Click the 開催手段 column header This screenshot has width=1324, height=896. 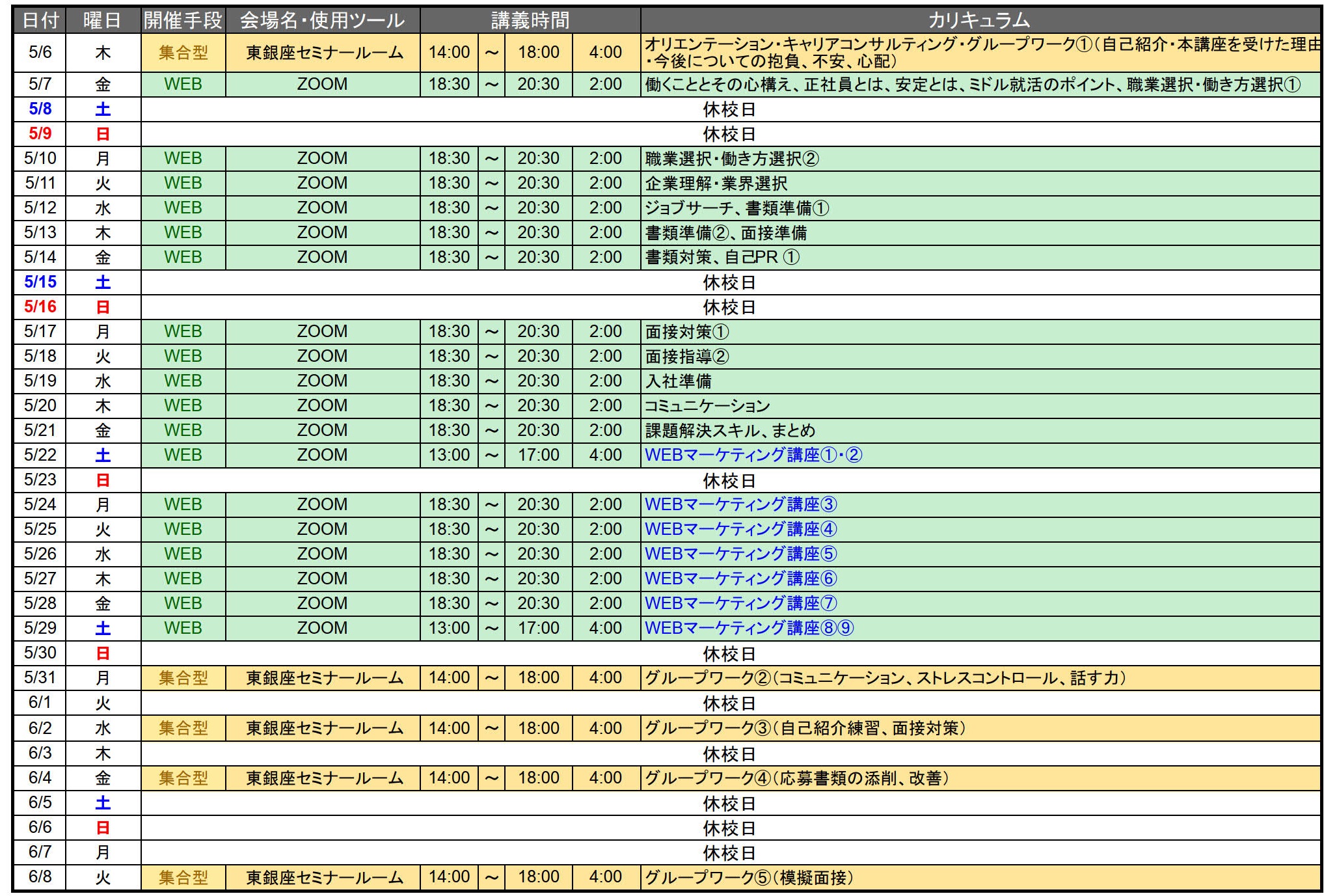183,21
